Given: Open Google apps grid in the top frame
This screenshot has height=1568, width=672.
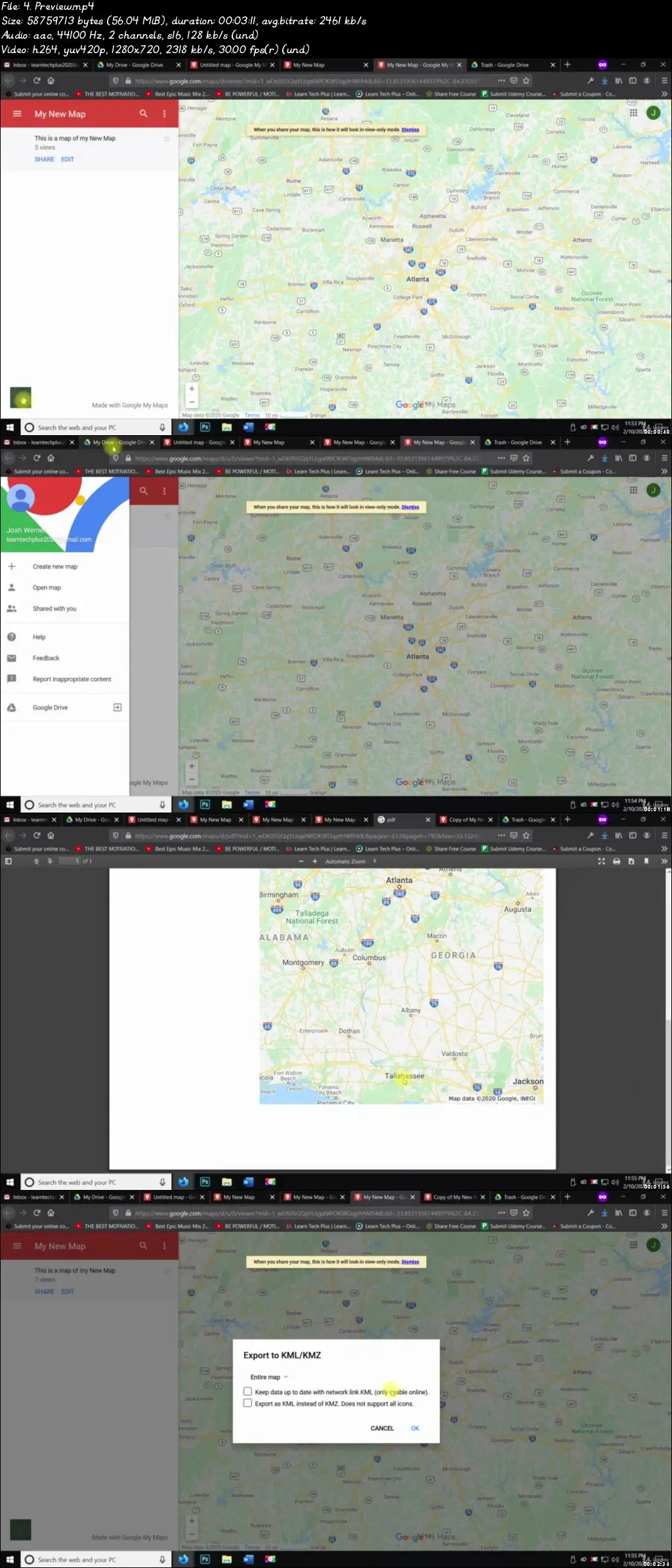Looking at the screenshot, I should coord(633,113).
